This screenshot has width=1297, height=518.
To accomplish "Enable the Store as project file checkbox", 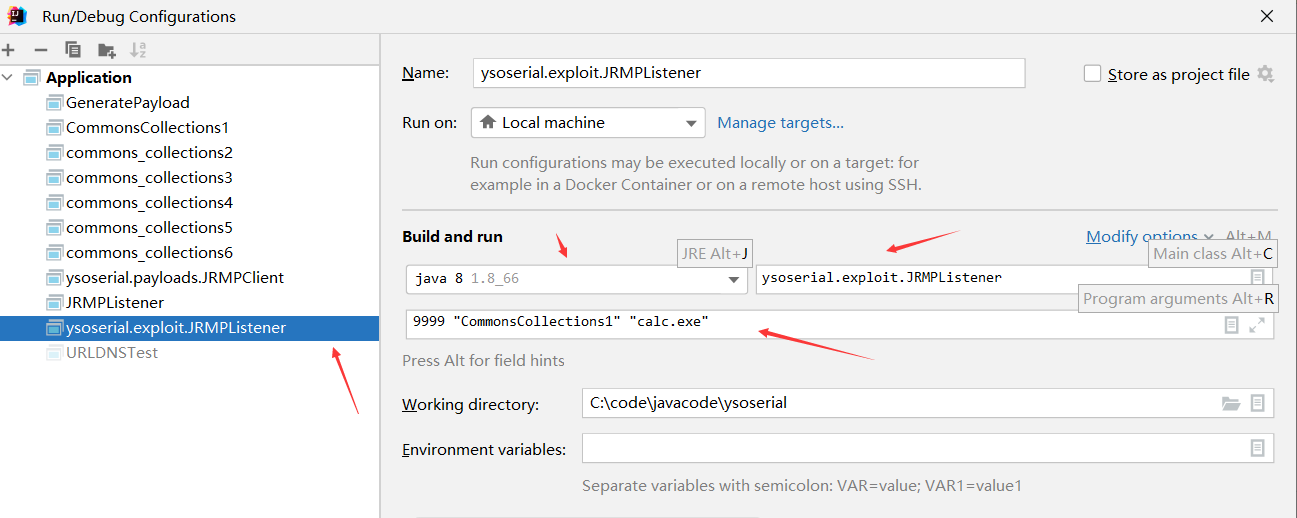I will point(1093,74).
